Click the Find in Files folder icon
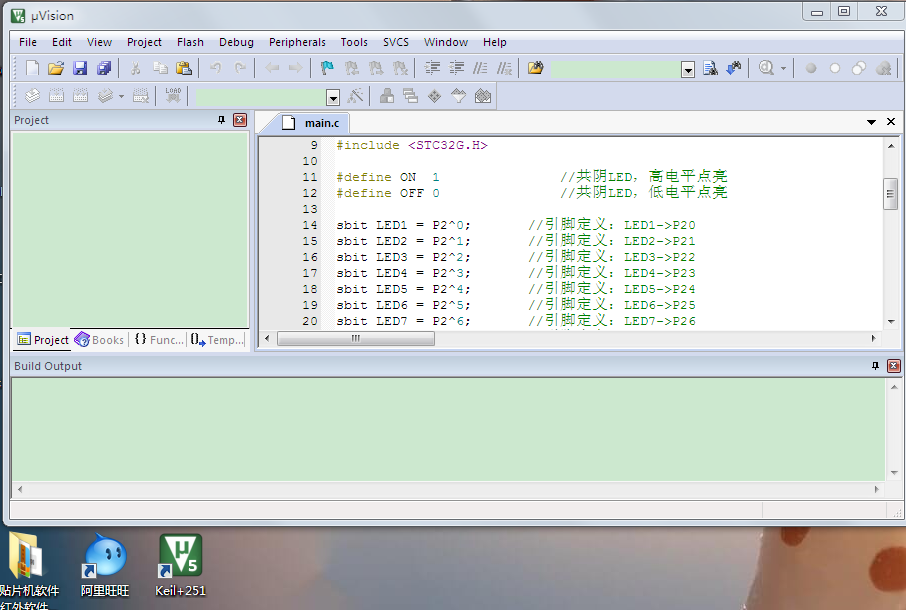The width and height of the screenshot is (906, 610). tap(536, 68)
